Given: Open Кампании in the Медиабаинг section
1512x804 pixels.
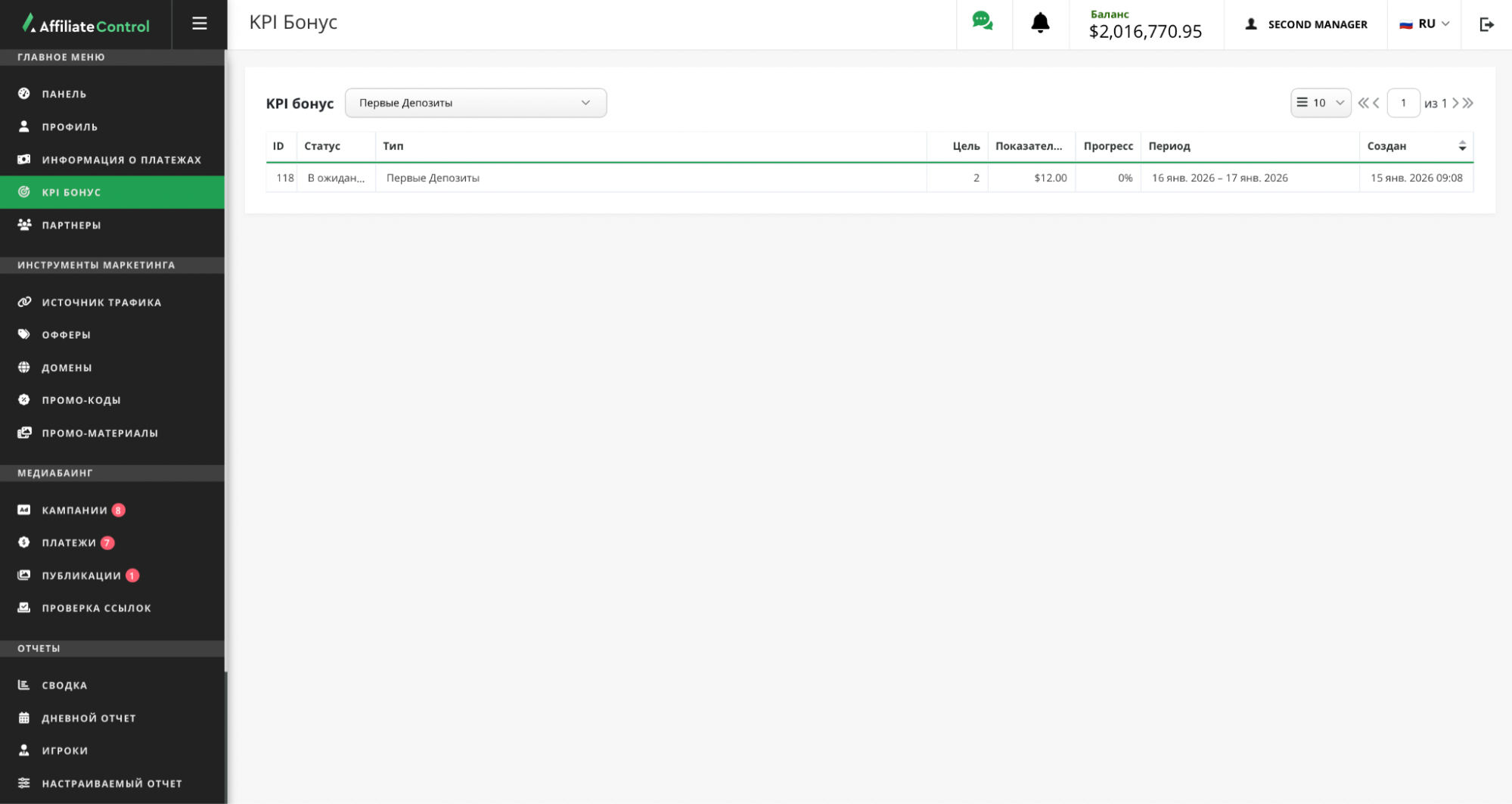Looking at the screenshot, I should coord(74,510).
